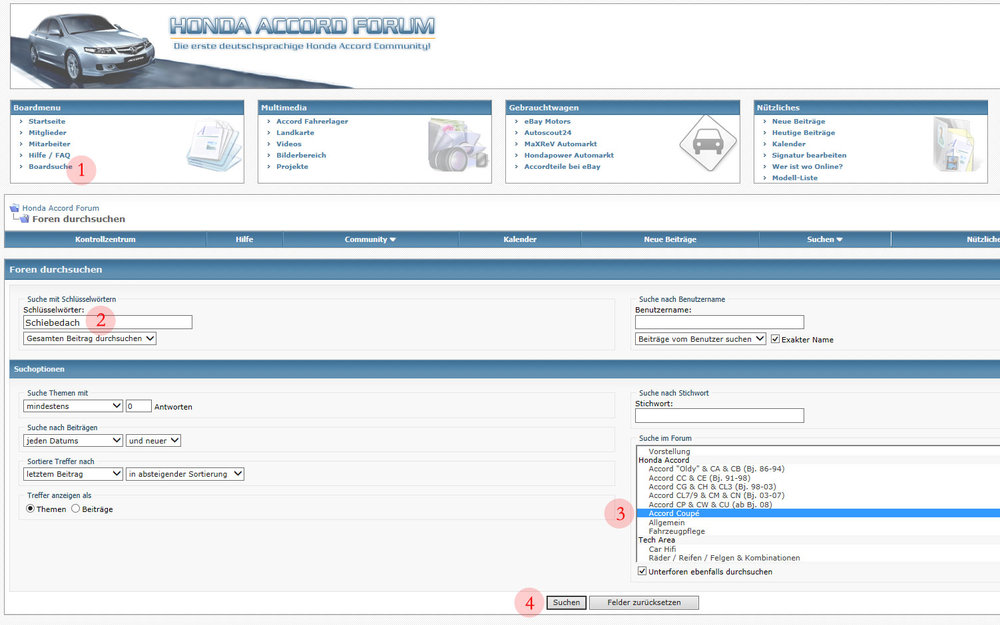Viewport: 1000px width, 625px height.
Task: Open the Suchen menu in navbar
Action: click(x=824, y=240)
